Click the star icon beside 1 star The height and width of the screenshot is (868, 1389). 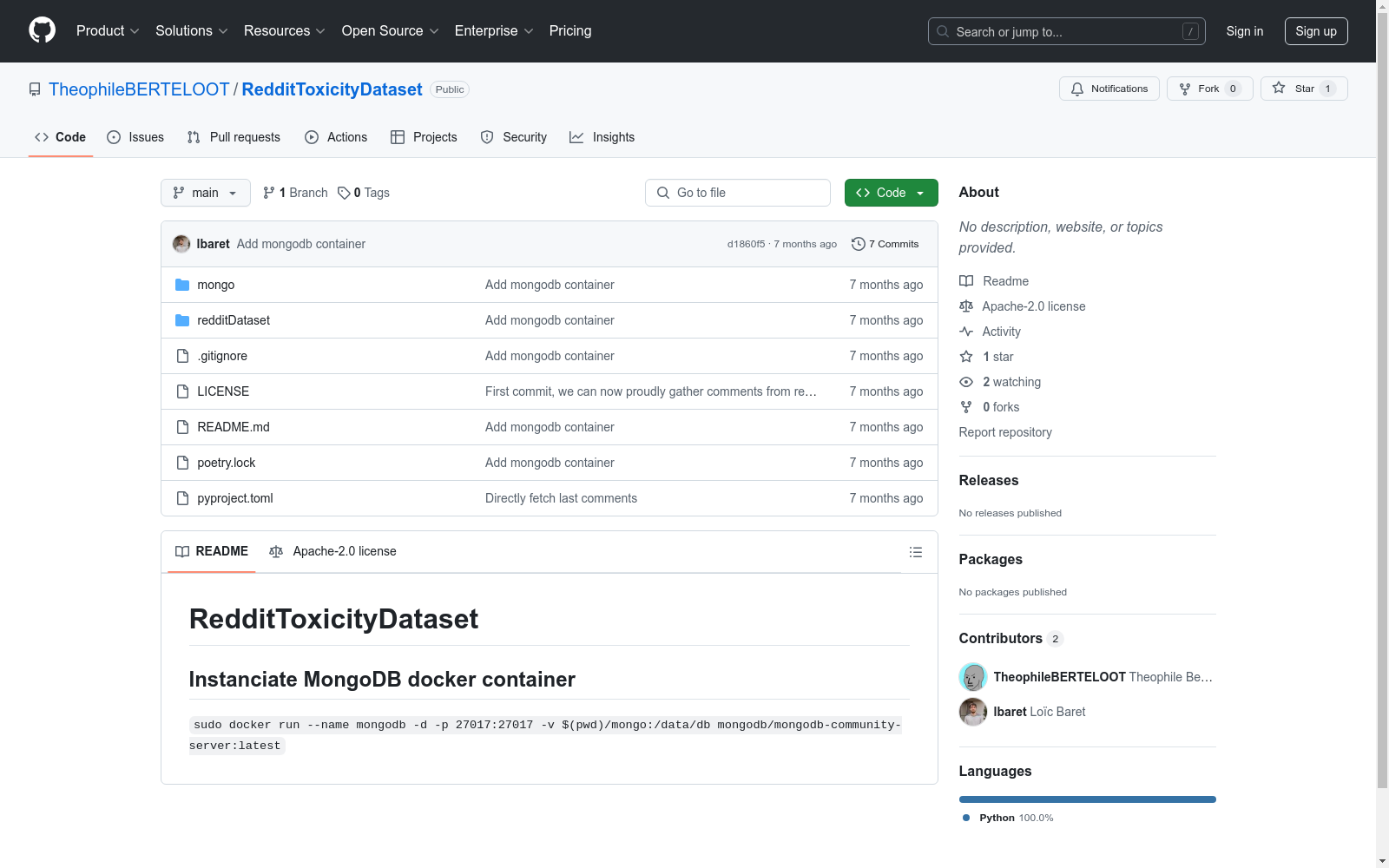pyautogui.click(x=966, y=357)
